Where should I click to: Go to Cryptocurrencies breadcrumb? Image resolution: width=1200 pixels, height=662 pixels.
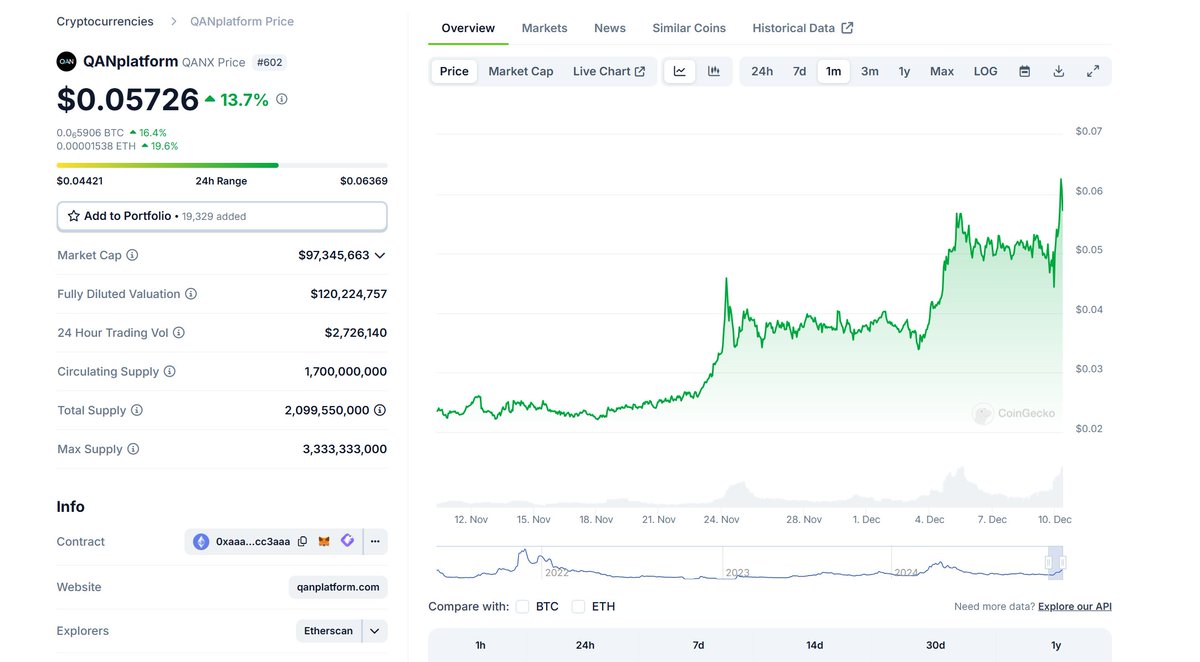point(105,21)
